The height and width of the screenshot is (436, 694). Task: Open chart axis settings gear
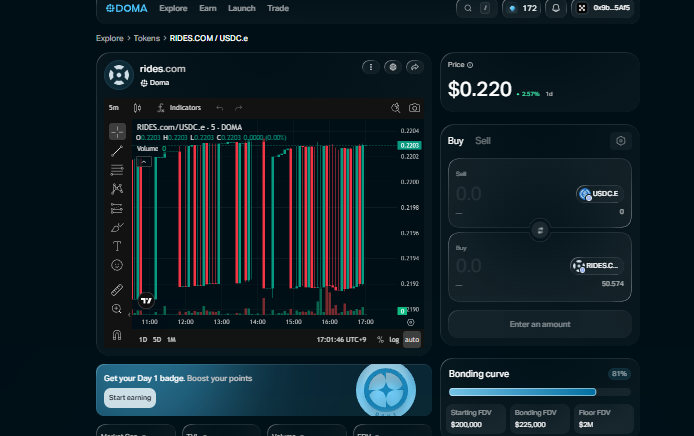(x=410, y=322)
